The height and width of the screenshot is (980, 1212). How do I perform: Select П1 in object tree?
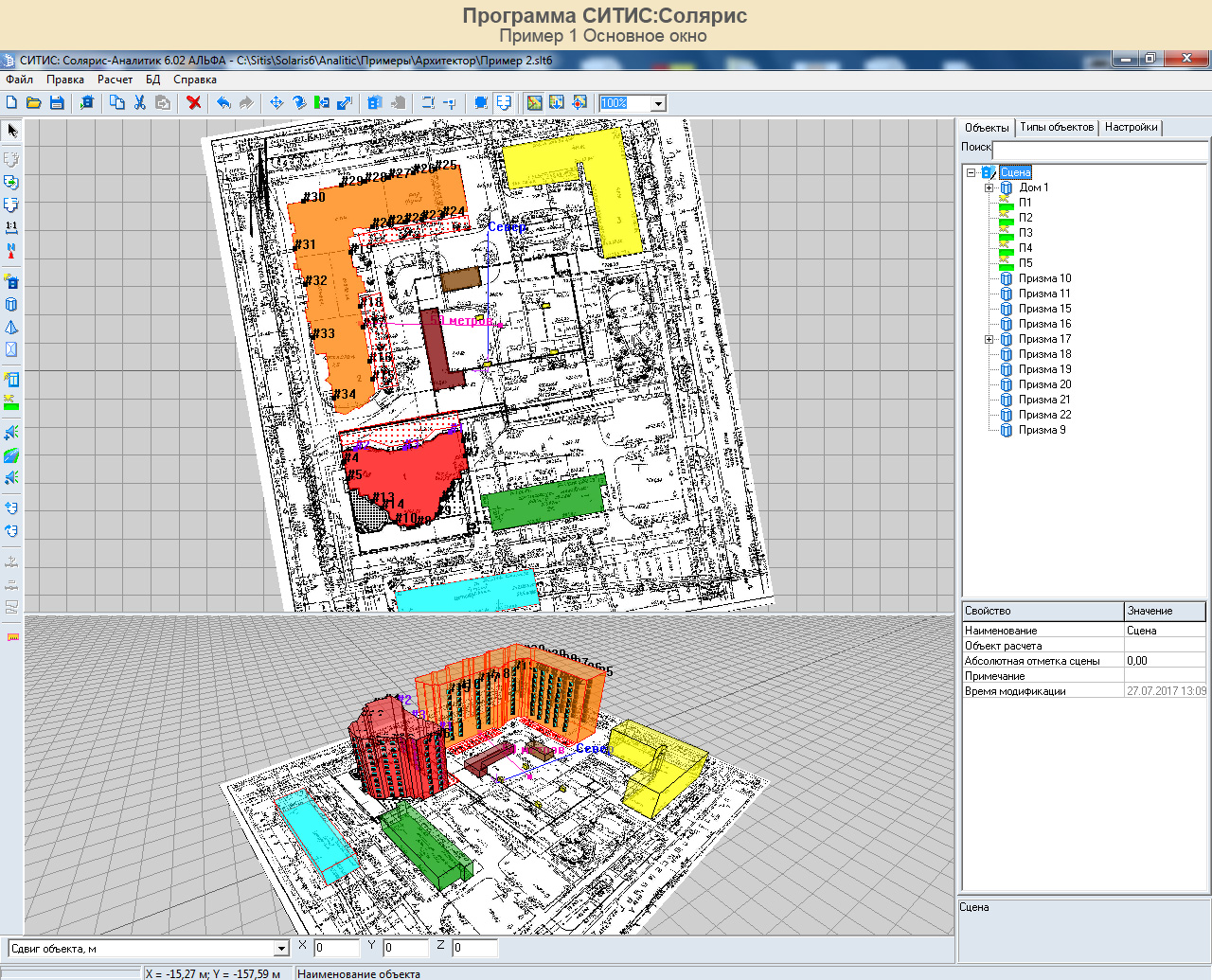pyautogui.click(x=1025, y=203)
